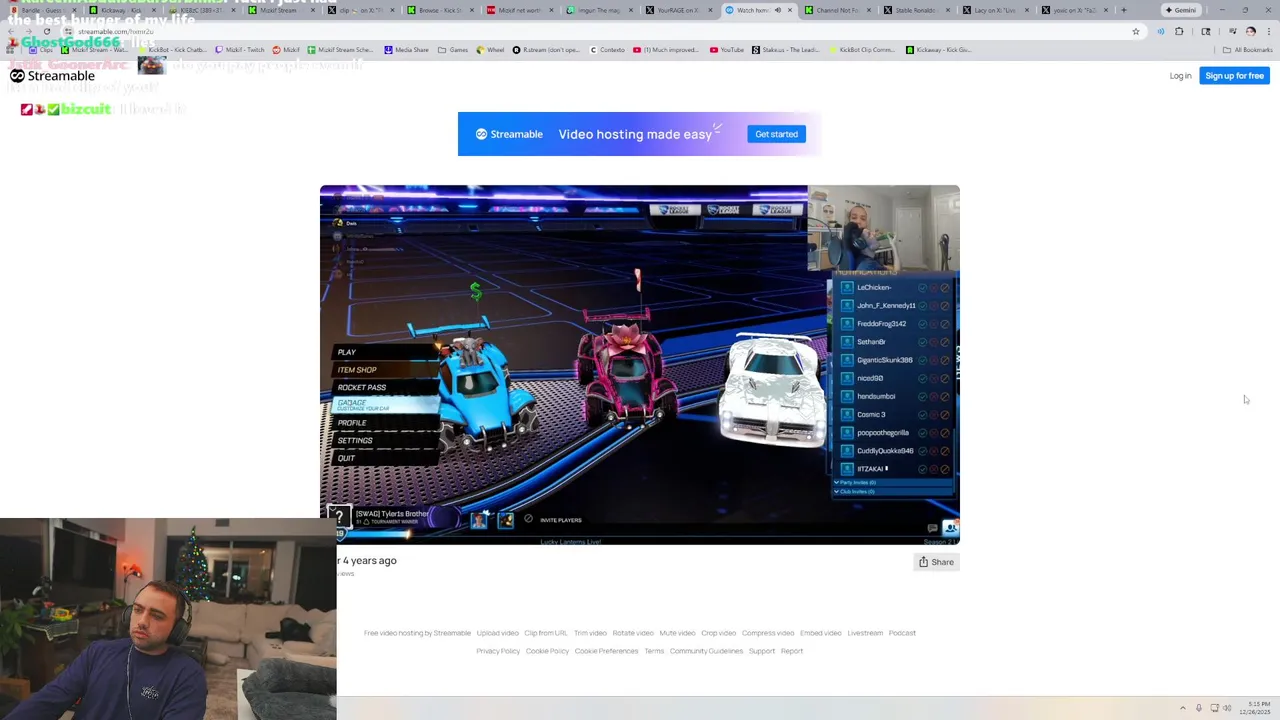Open the Gemini button in Chrome
The height and width of the screenshot is (720, 1280).
(1181, 10)
